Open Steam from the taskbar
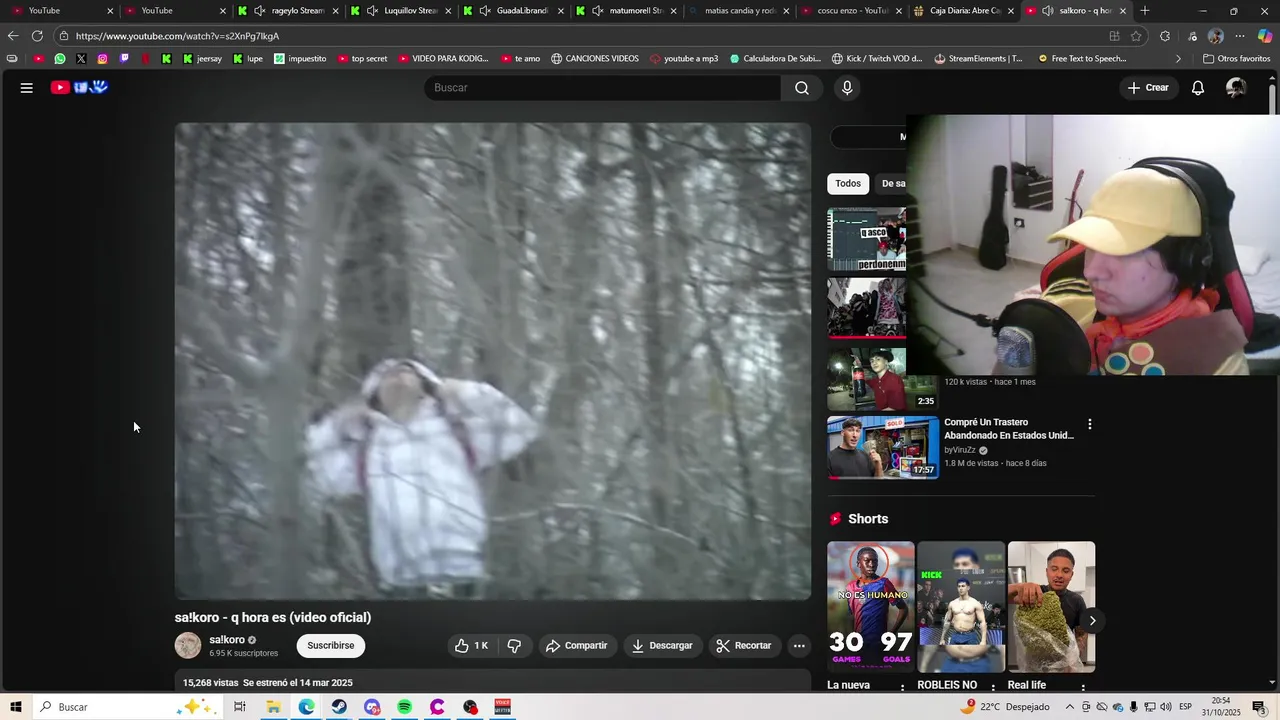This screenshot has height=720, width=1280. coord(339,707)
